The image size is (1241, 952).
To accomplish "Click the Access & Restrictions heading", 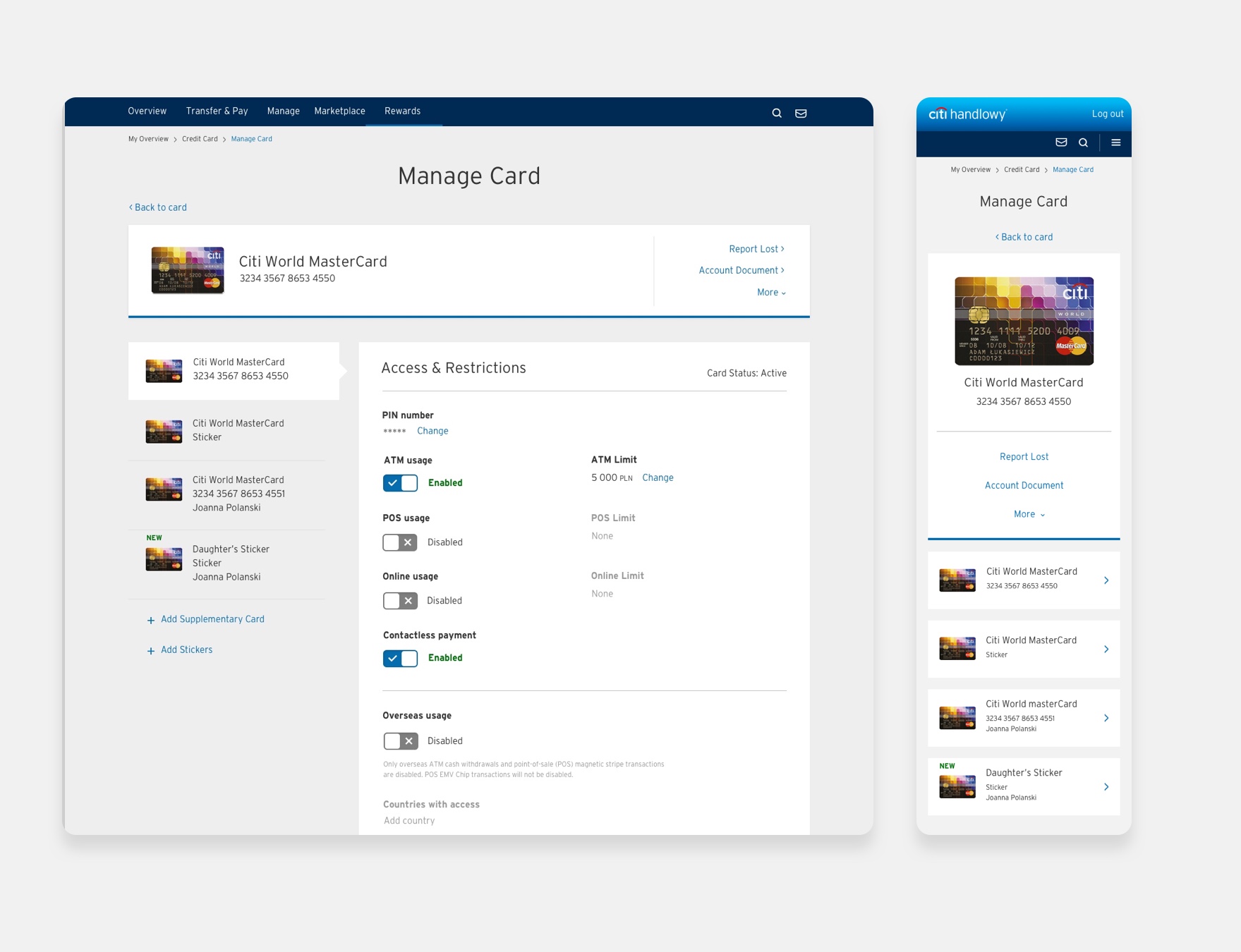I will (x=454, y=368).
